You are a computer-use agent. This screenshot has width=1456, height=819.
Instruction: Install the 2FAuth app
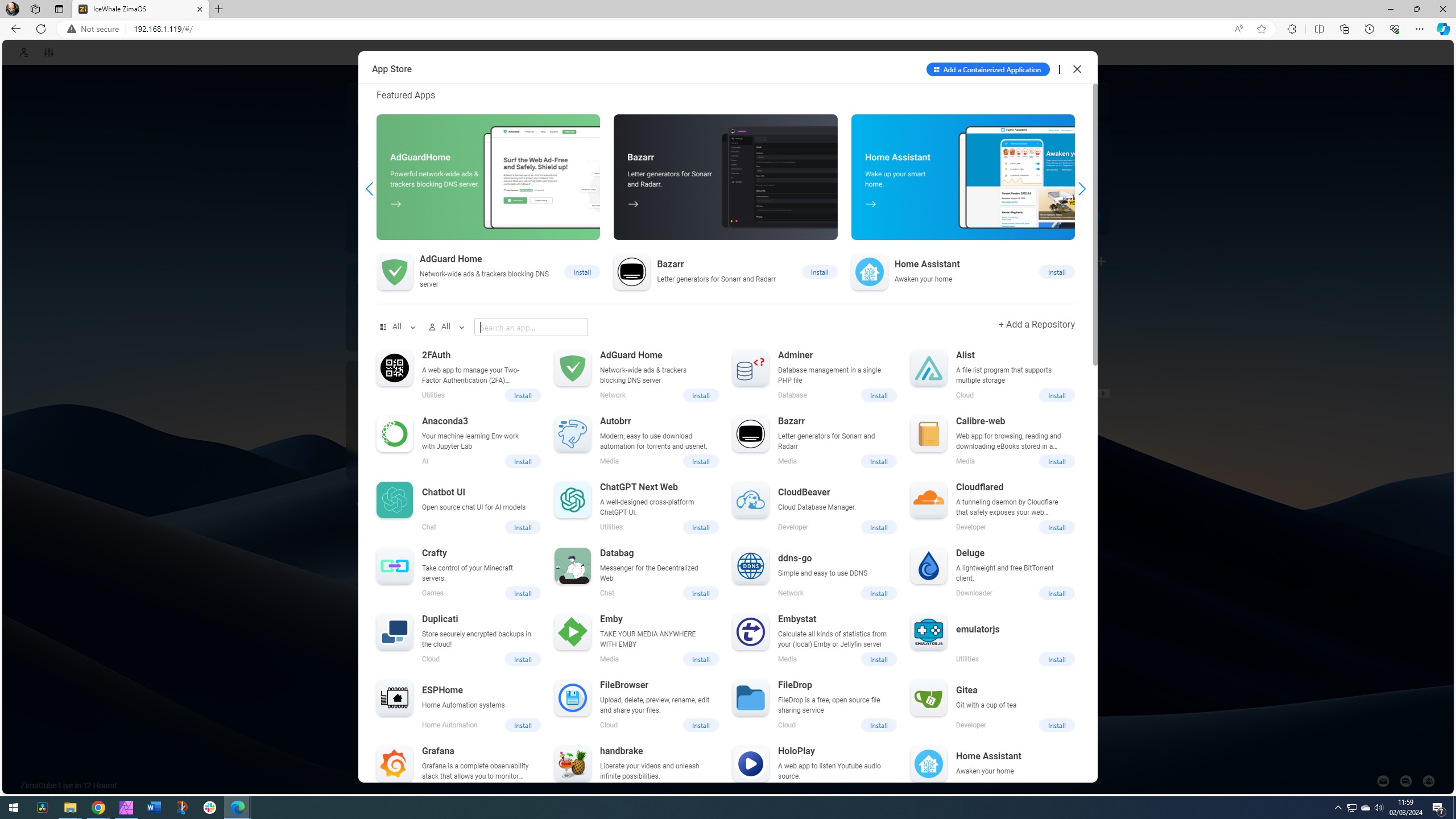(x=523, y=395)
